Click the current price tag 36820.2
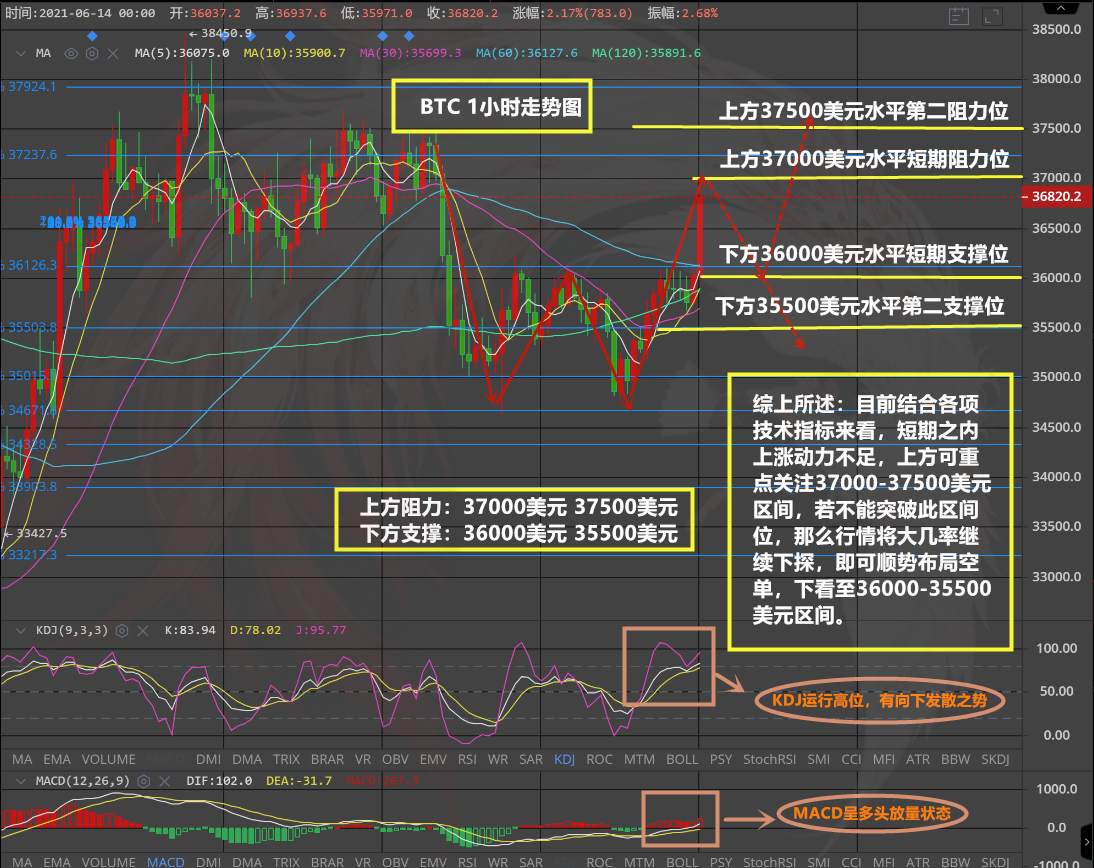 pos(1056,197)
